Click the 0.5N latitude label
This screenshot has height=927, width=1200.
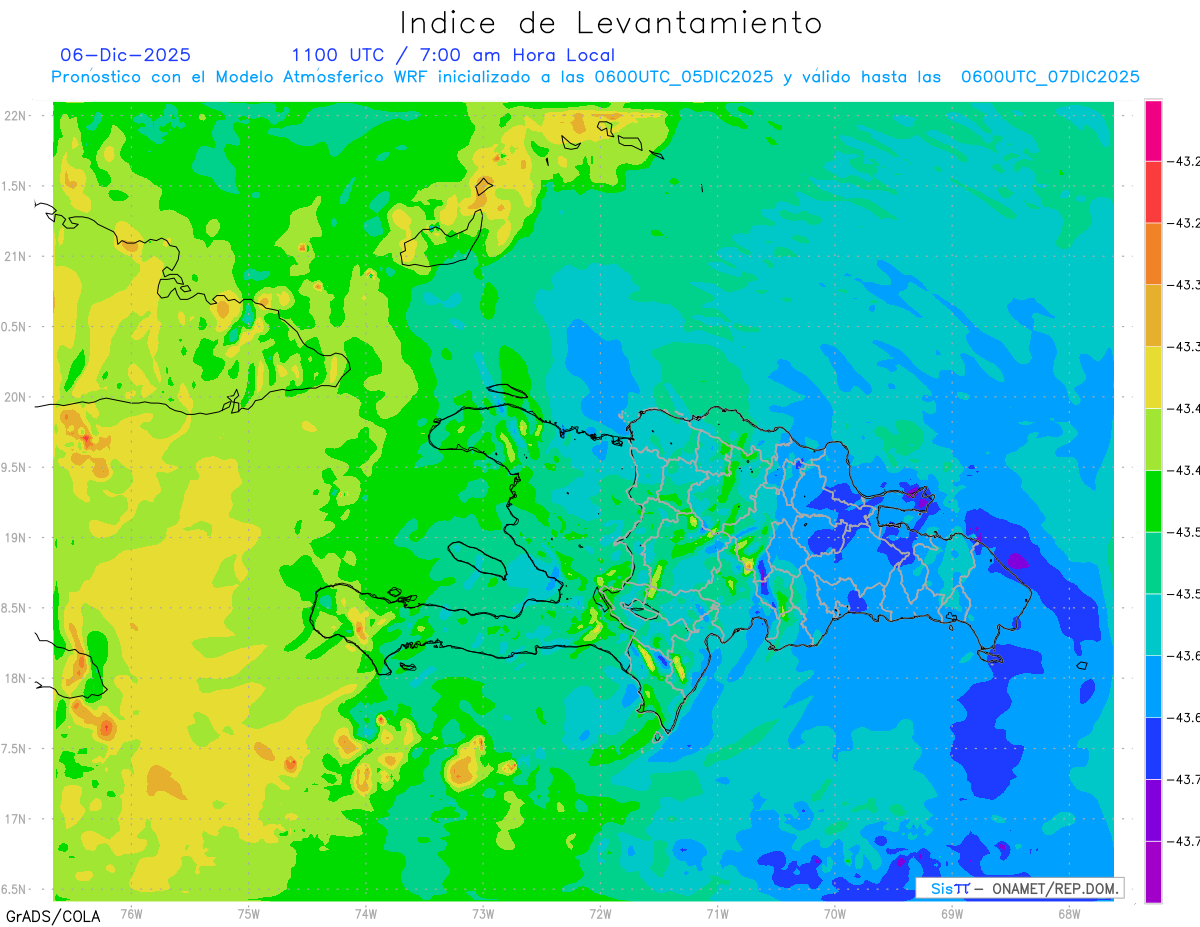(15, 327)
